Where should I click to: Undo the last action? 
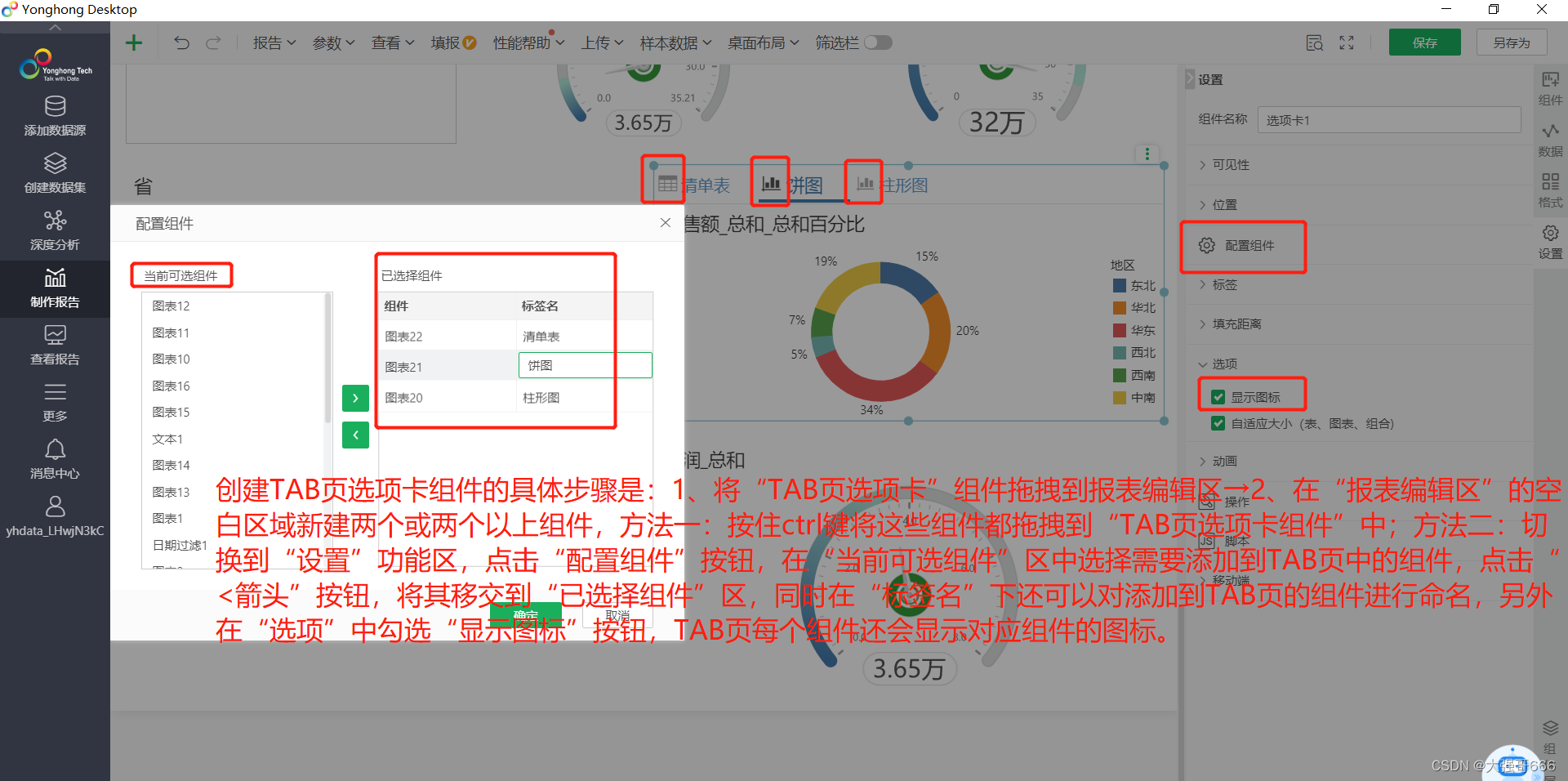[x=181, y=42]
